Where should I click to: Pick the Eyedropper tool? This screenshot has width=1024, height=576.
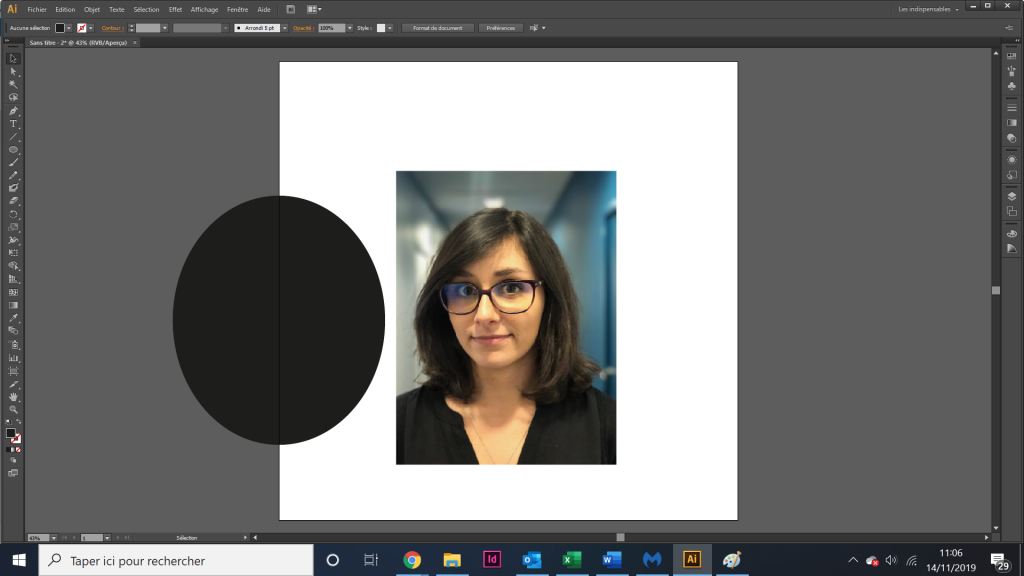(13, 318)
